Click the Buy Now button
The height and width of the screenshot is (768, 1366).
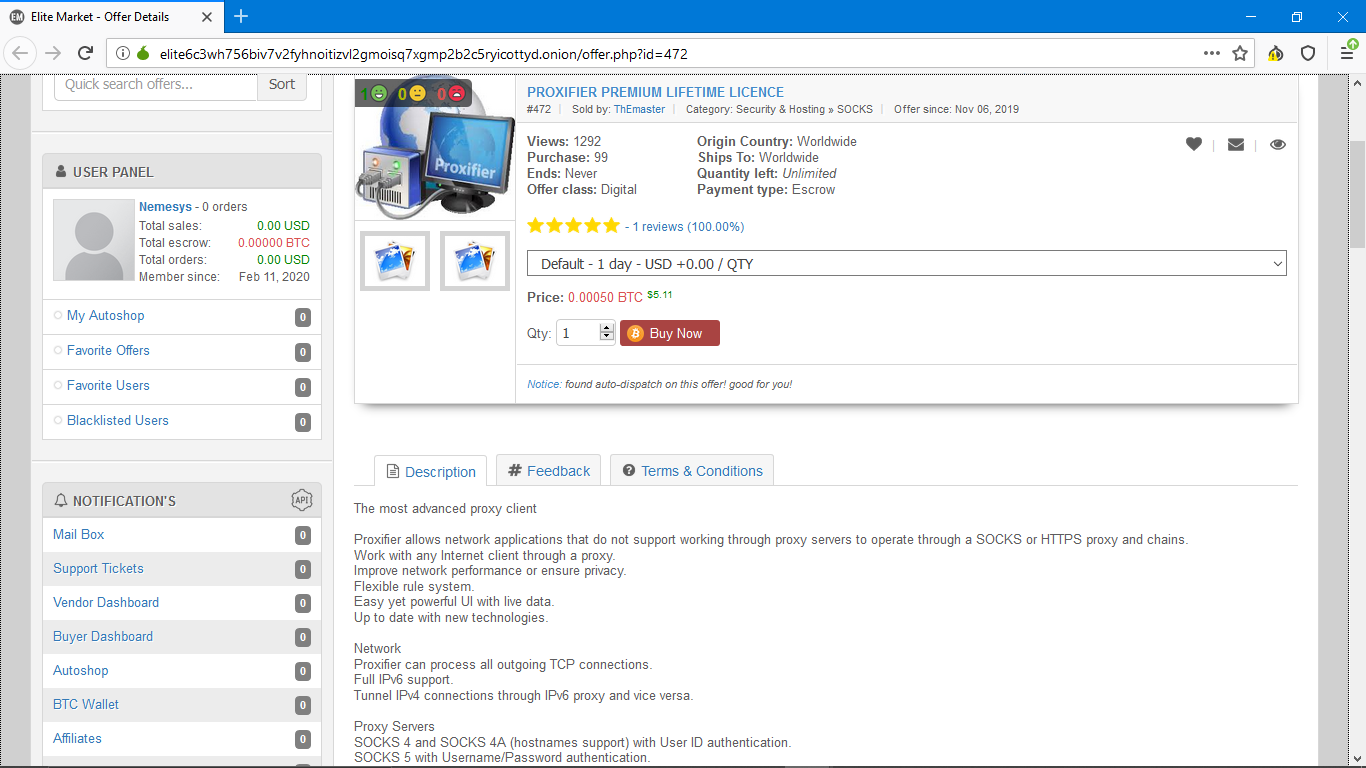point(670,333)
